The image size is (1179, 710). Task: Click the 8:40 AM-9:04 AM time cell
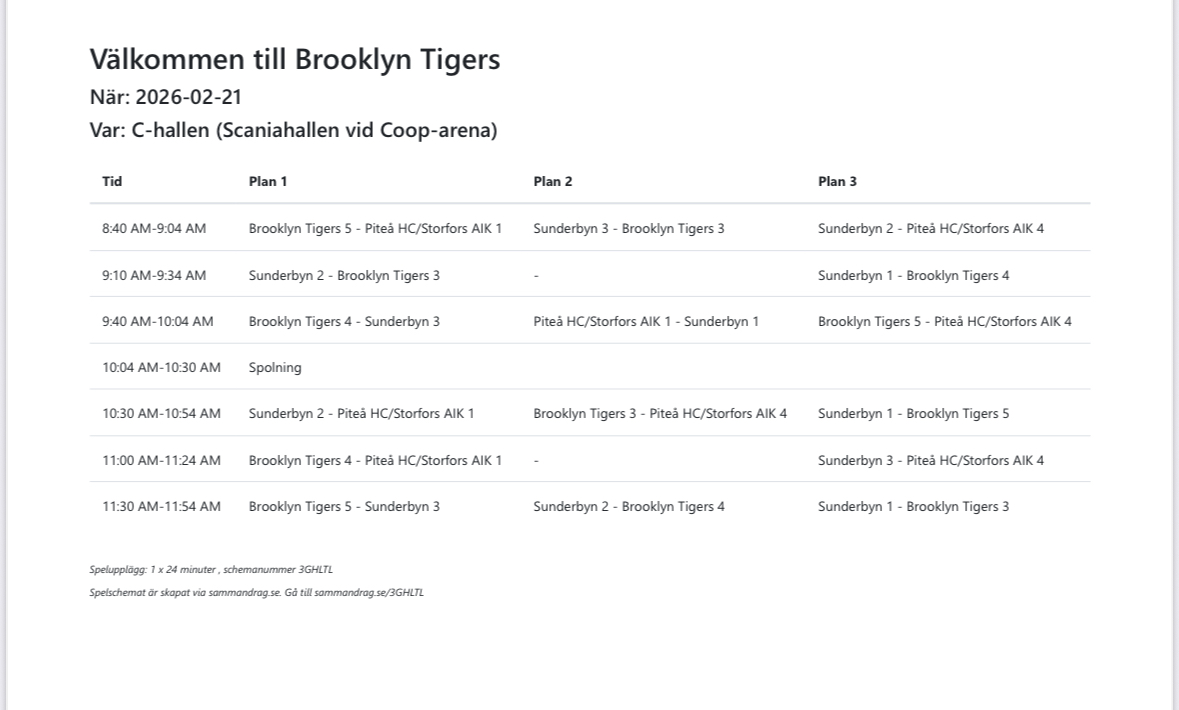[x=154, y=229]
